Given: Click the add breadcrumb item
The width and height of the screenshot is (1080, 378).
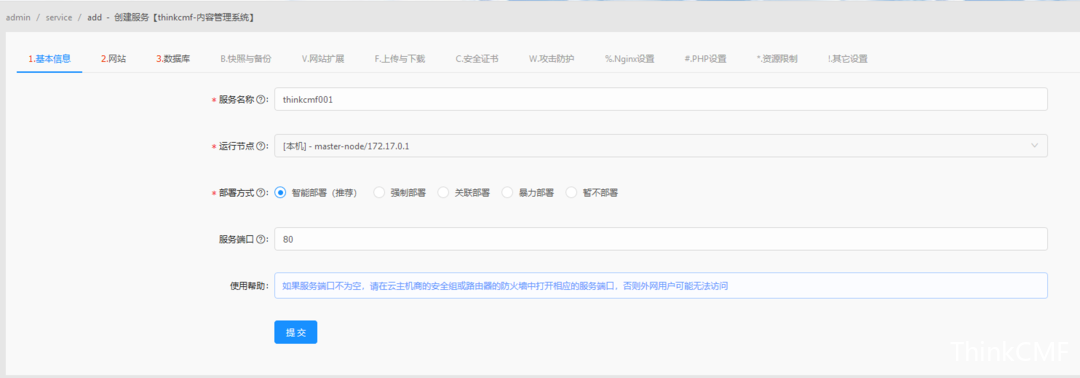Looking at the screenshot, I should 94,18.
